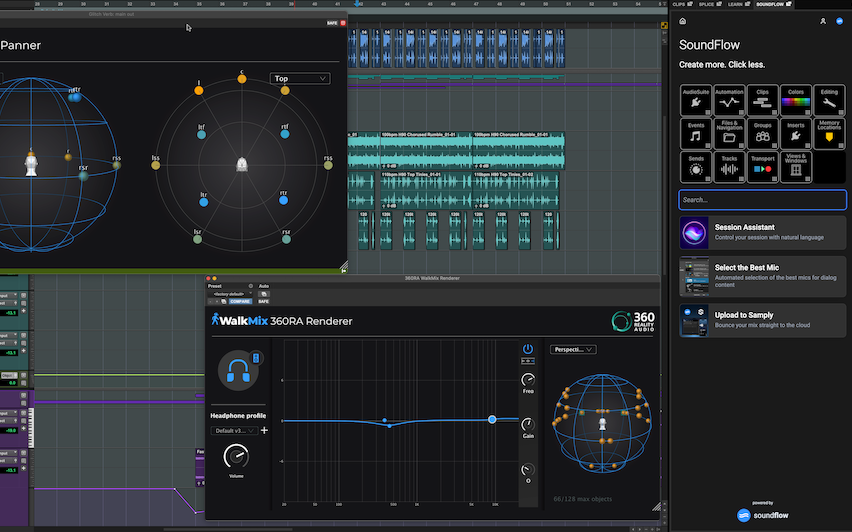
Task: Open the Top view dropdown in Panner
Action: tap(300, 78)
